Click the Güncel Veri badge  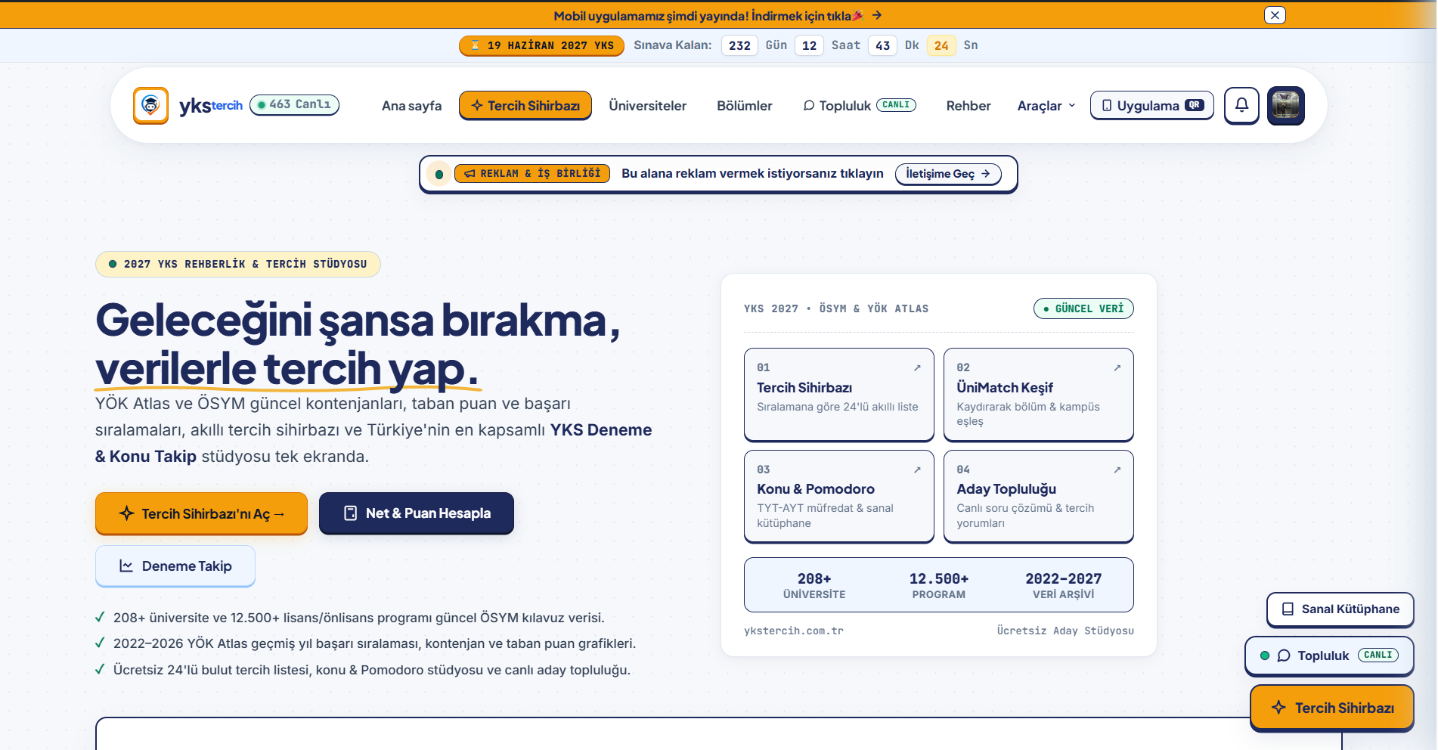tap(1083, 308)
